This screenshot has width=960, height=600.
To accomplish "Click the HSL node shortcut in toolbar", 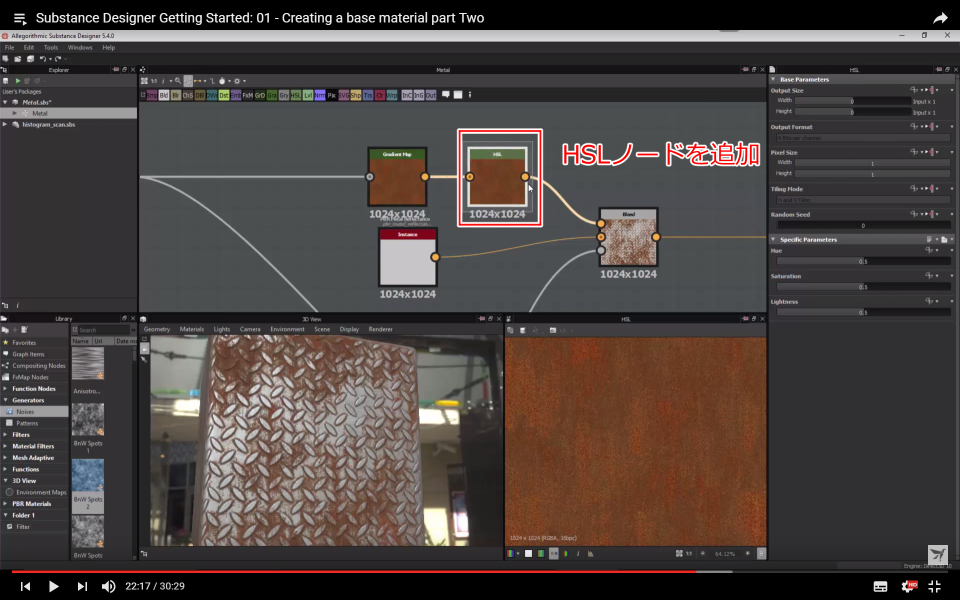I will click(296, 96).
